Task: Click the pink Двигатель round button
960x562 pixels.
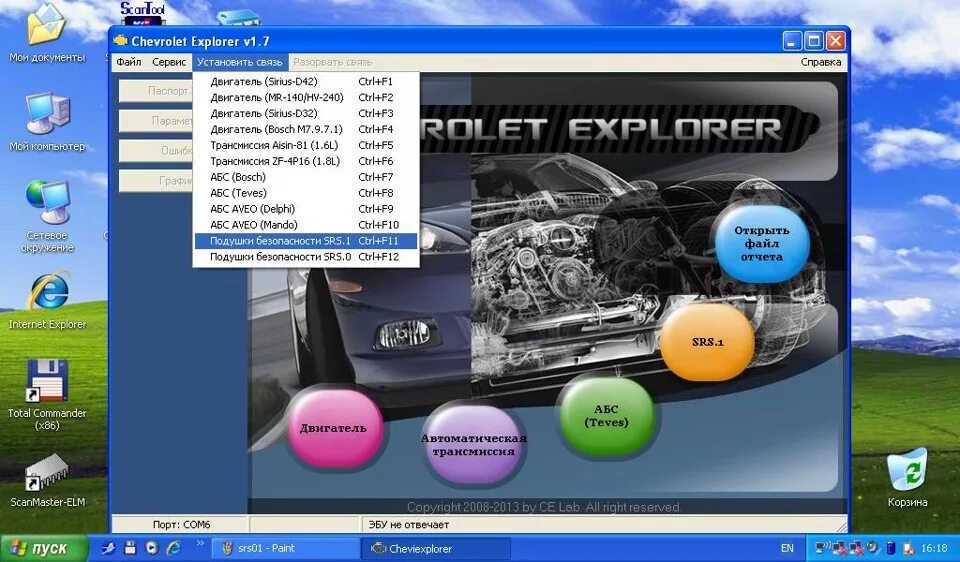Action: point(334,428)
